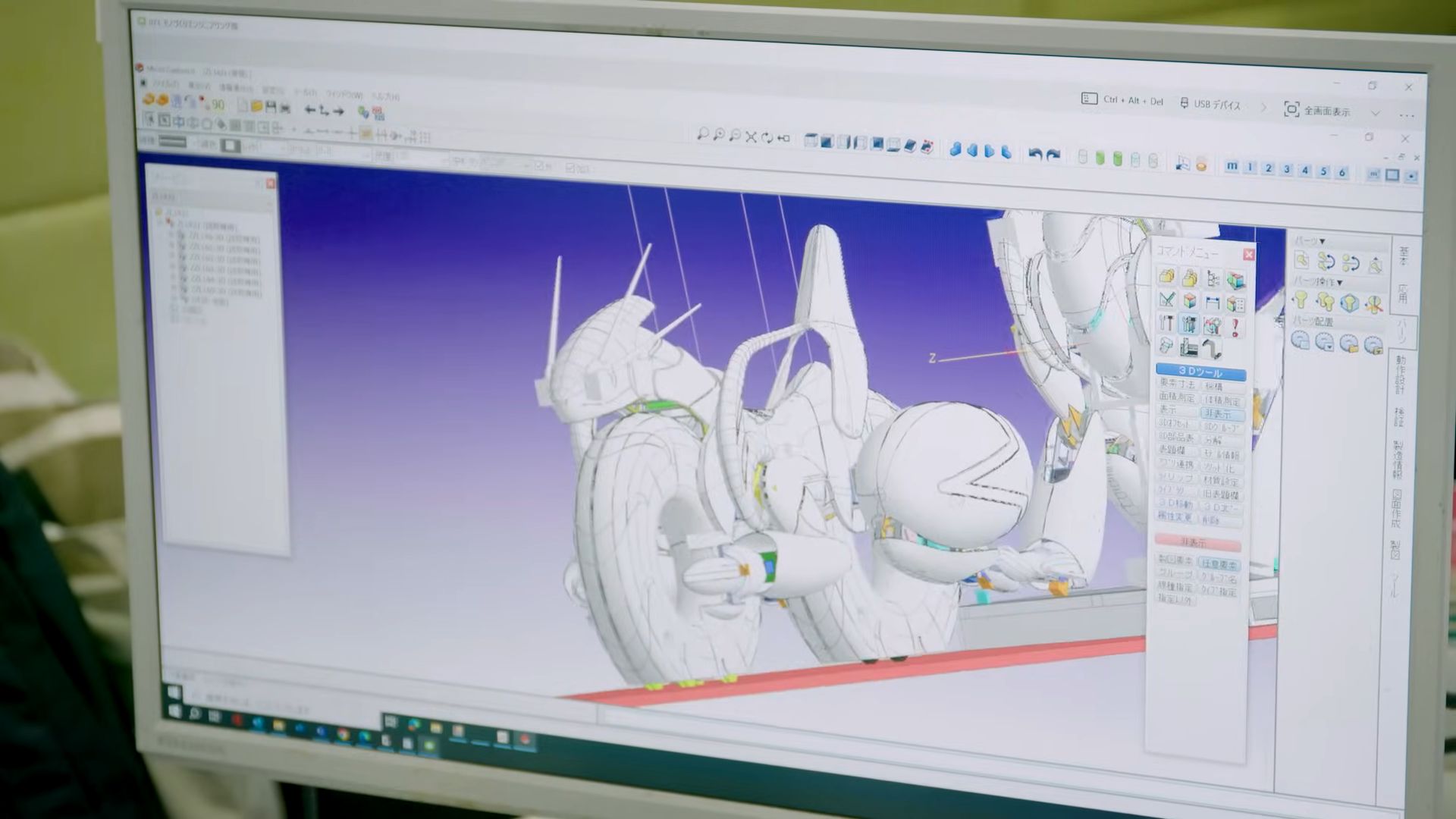Switch to the 基本 side tab
Screen dimensions: 1456x819
pos(1403,256)
